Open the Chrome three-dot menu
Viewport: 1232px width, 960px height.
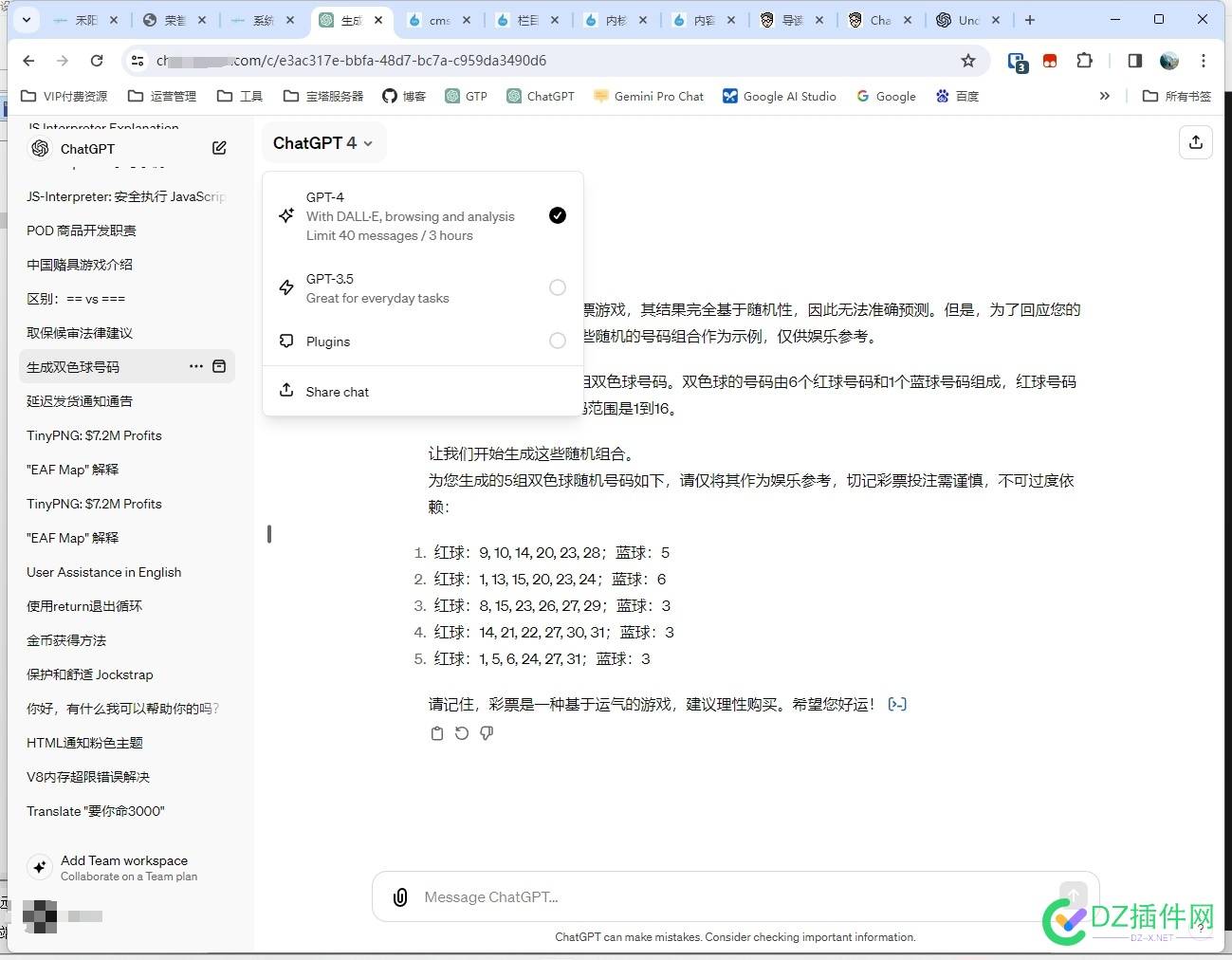[x=1204, y=61]
